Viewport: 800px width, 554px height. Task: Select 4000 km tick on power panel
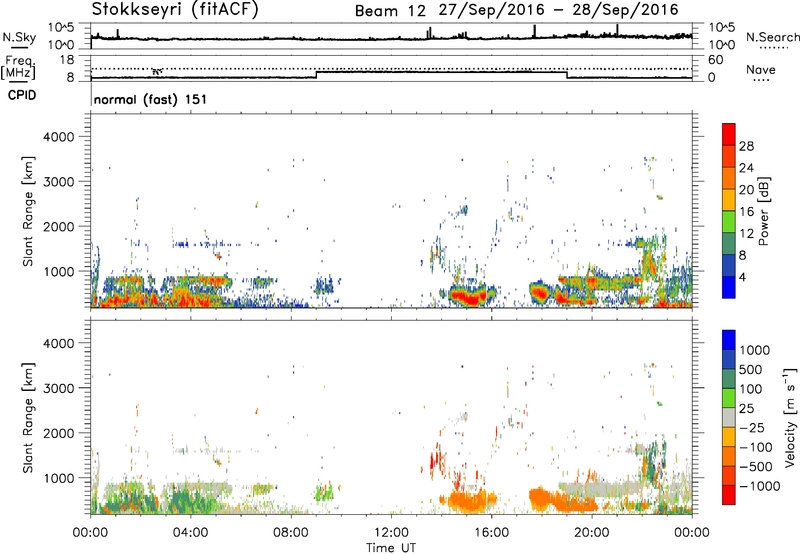(x=58, y=137)
